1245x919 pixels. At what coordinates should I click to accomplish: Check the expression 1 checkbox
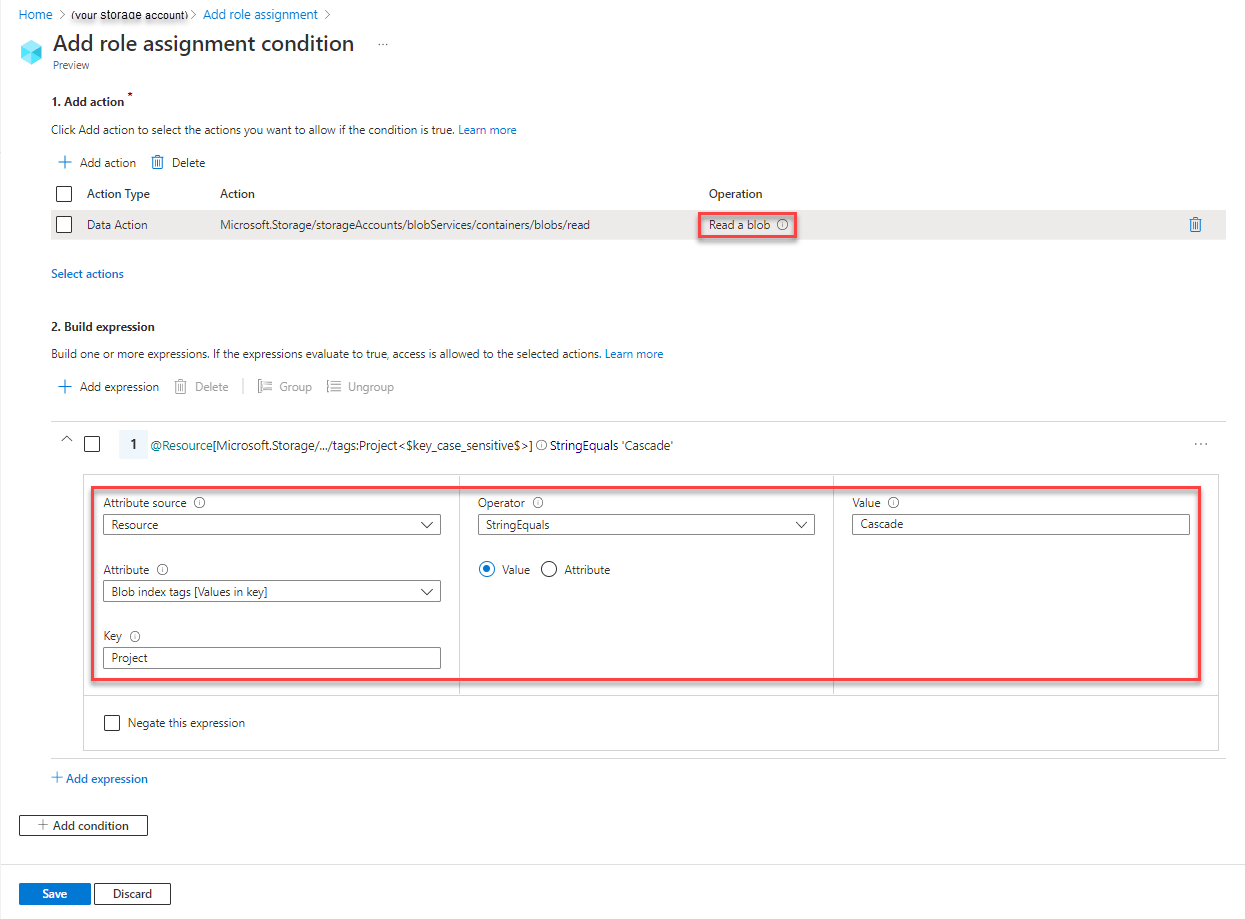pos(92,444)
